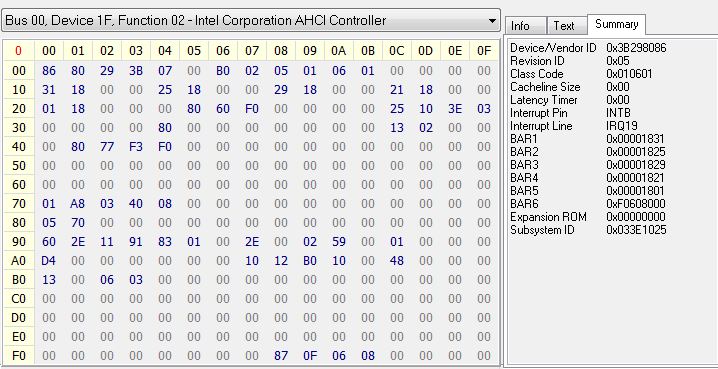
Task: Click byte B0 in row 00
Action: point(223,71)
